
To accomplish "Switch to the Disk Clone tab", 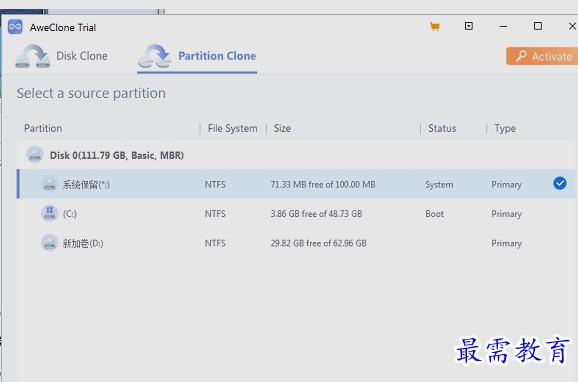I will [x=62, y=56].
